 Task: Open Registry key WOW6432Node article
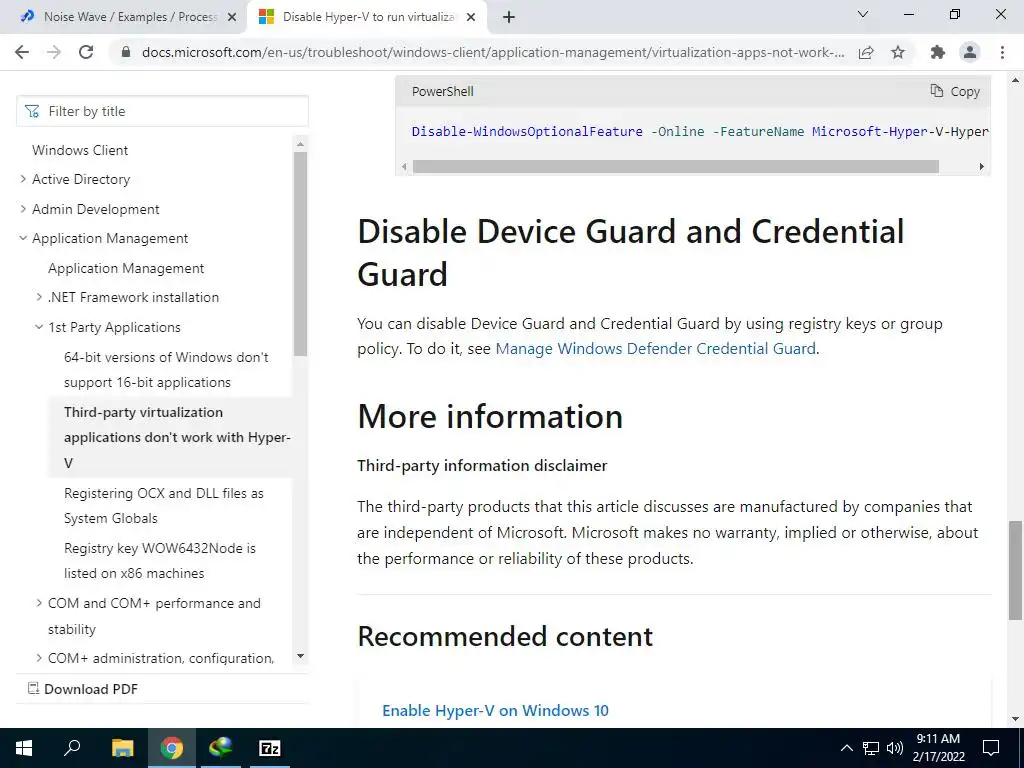(159, 560)
